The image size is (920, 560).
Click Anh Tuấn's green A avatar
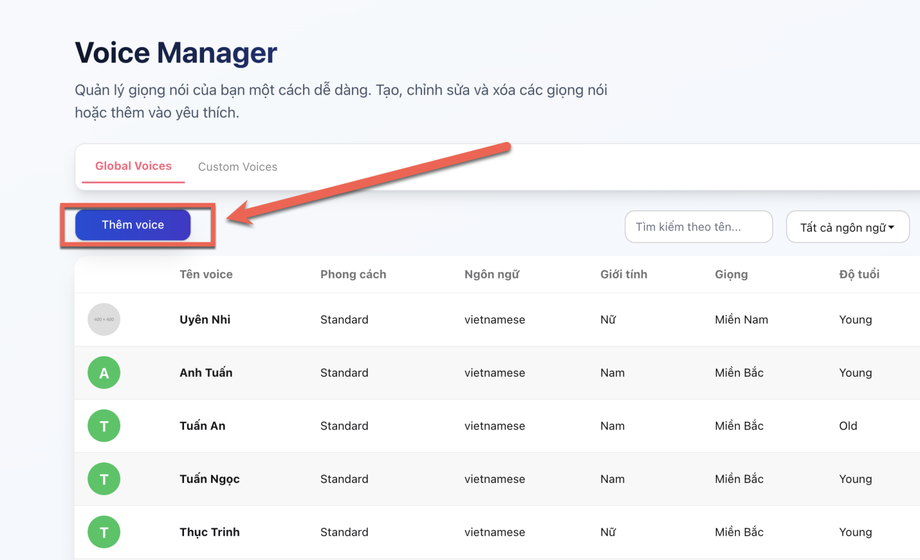click(104, 373)
